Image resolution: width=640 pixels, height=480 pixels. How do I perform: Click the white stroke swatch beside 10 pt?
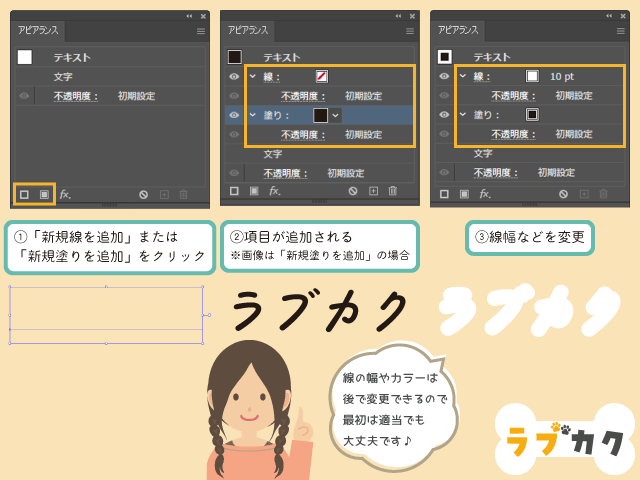(x=532, y=76)
